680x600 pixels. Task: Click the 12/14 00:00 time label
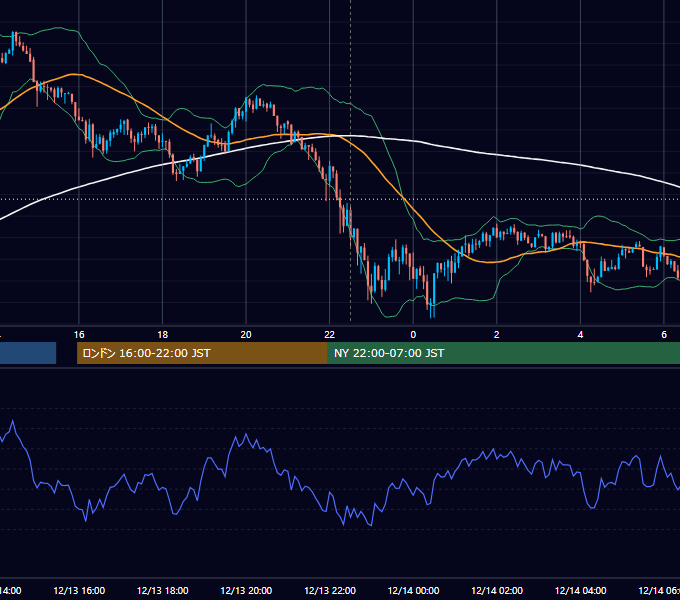click(x=413, y=590)
